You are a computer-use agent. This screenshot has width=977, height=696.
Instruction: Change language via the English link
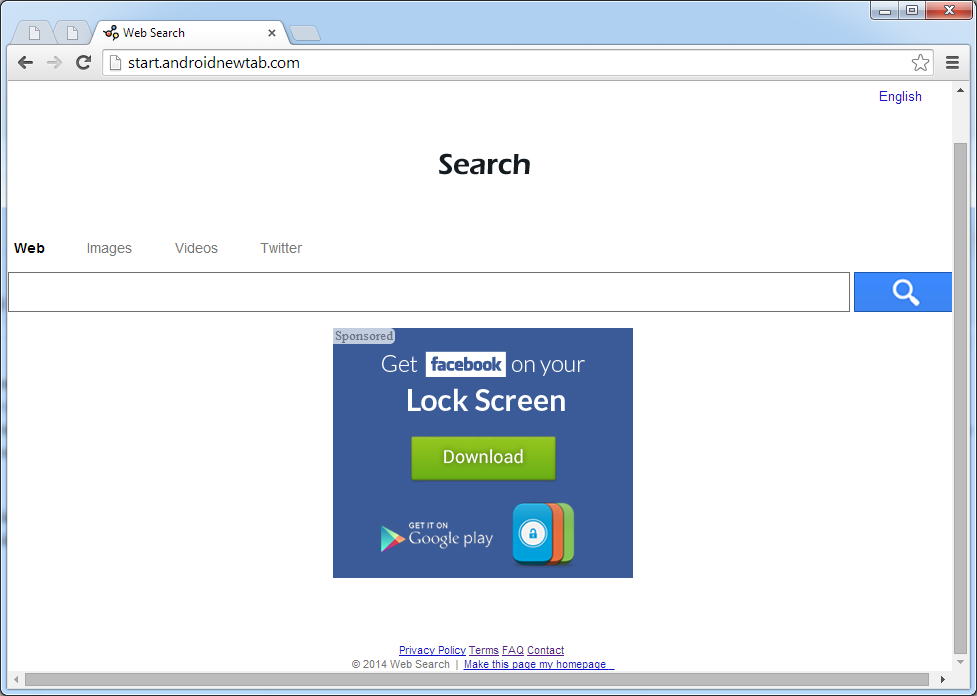click(x=900, y=96)
